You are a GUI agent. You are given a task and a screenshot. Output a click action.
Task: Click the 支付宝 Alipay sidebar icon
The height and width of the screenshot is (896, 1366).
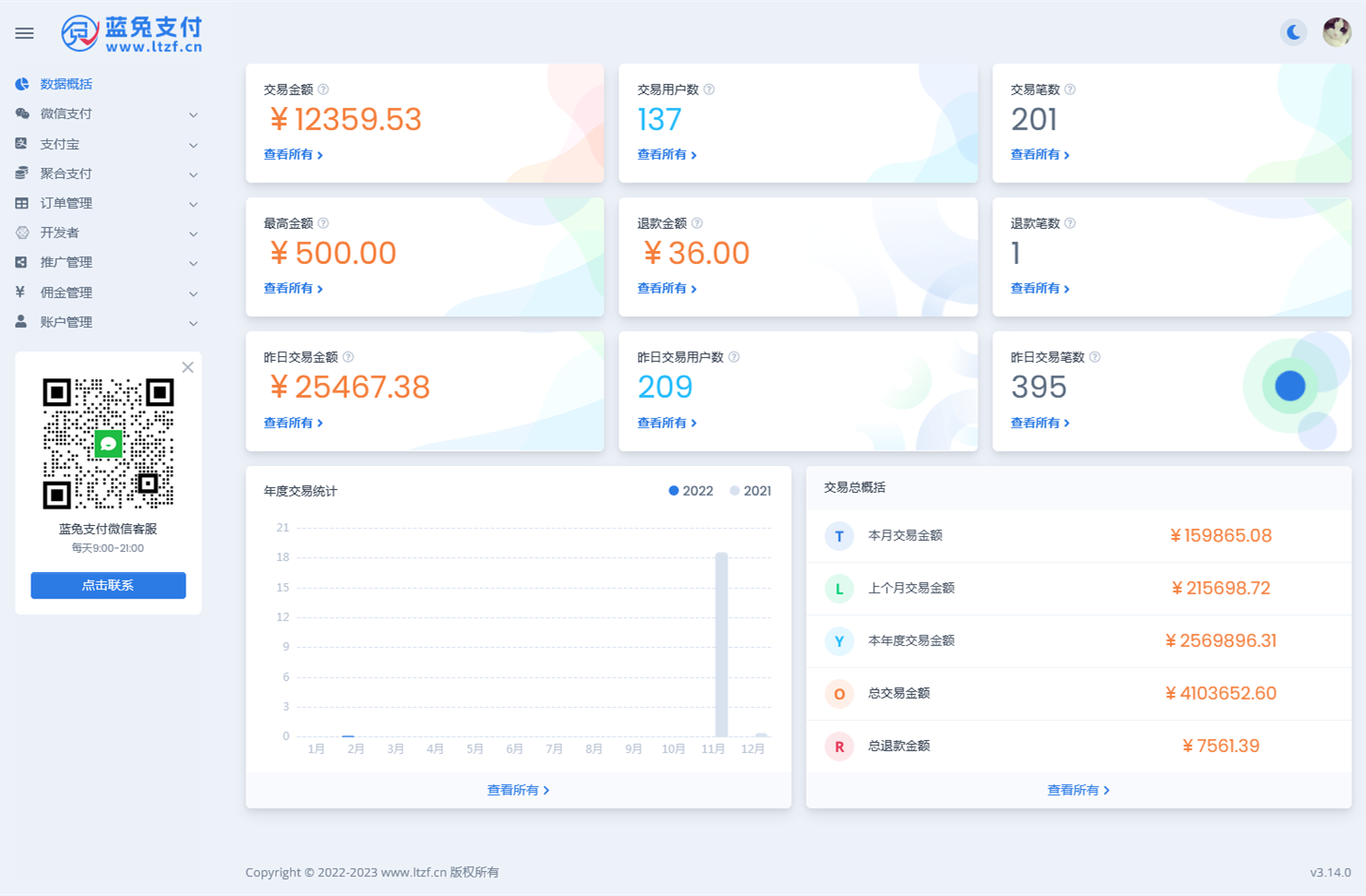point(20,144)
